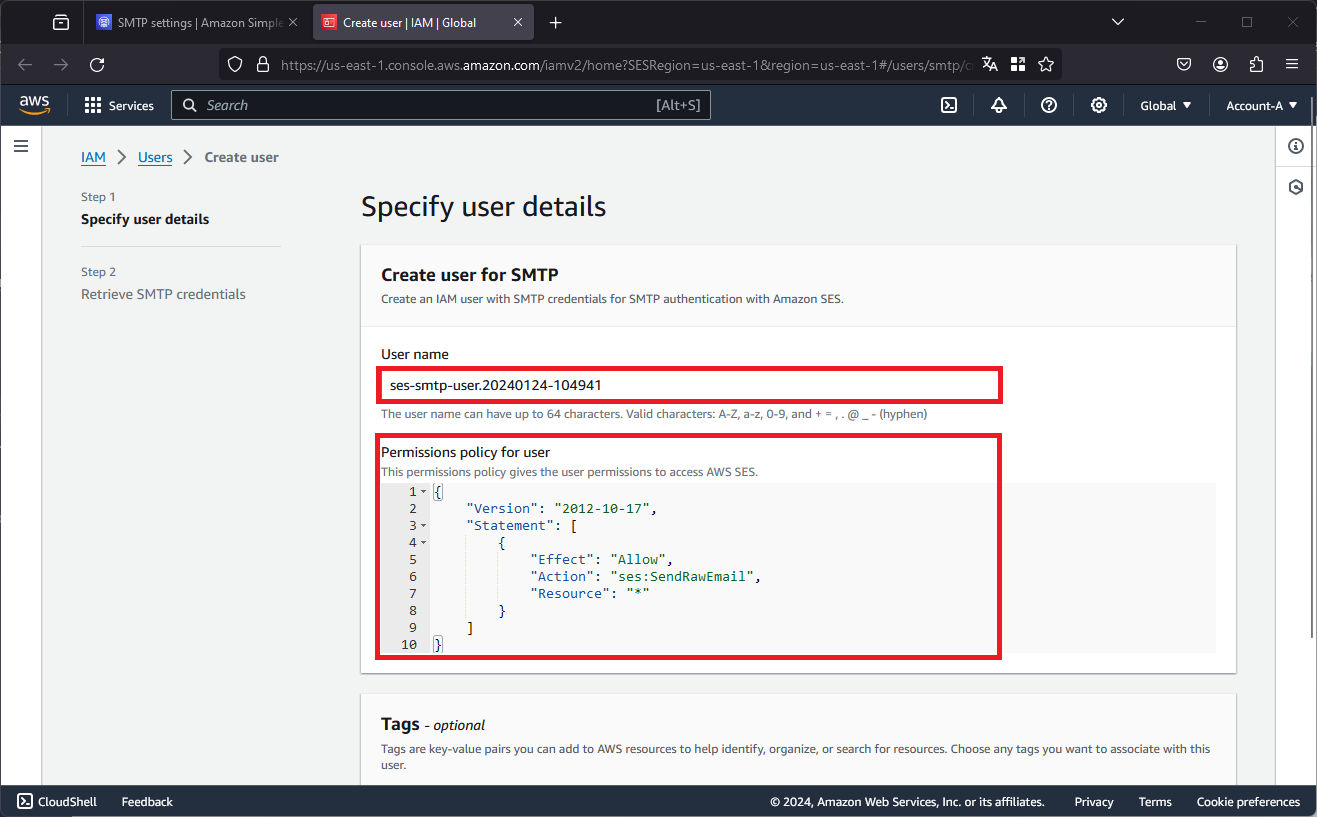Go to the Users breadcrumb link
The image size is (1317, 817).
[155, 157]
